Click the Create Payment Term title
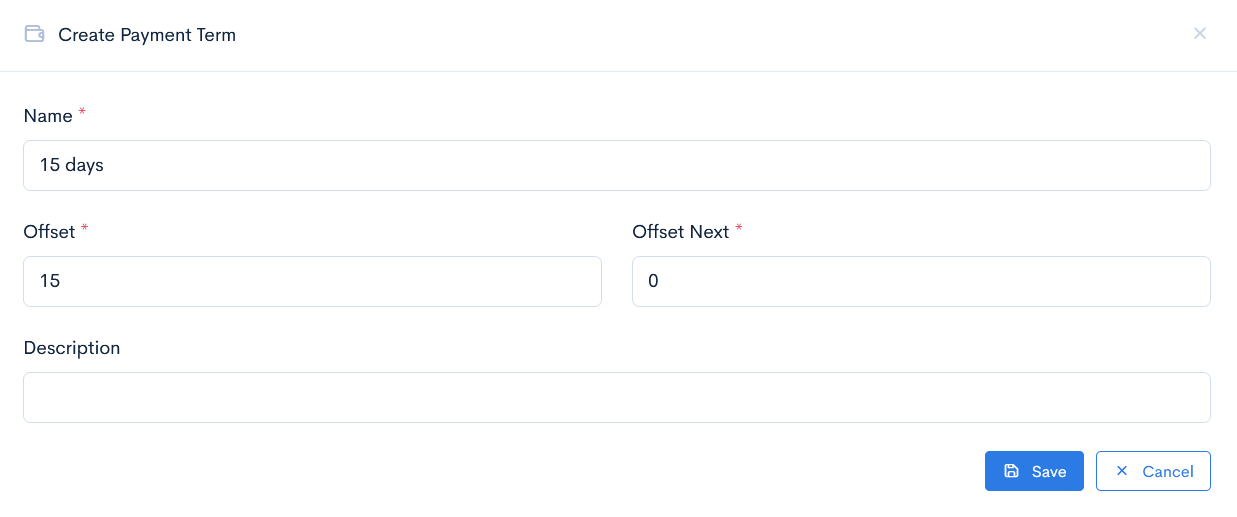Screen dimensions: 1237x517 point(147,35)
